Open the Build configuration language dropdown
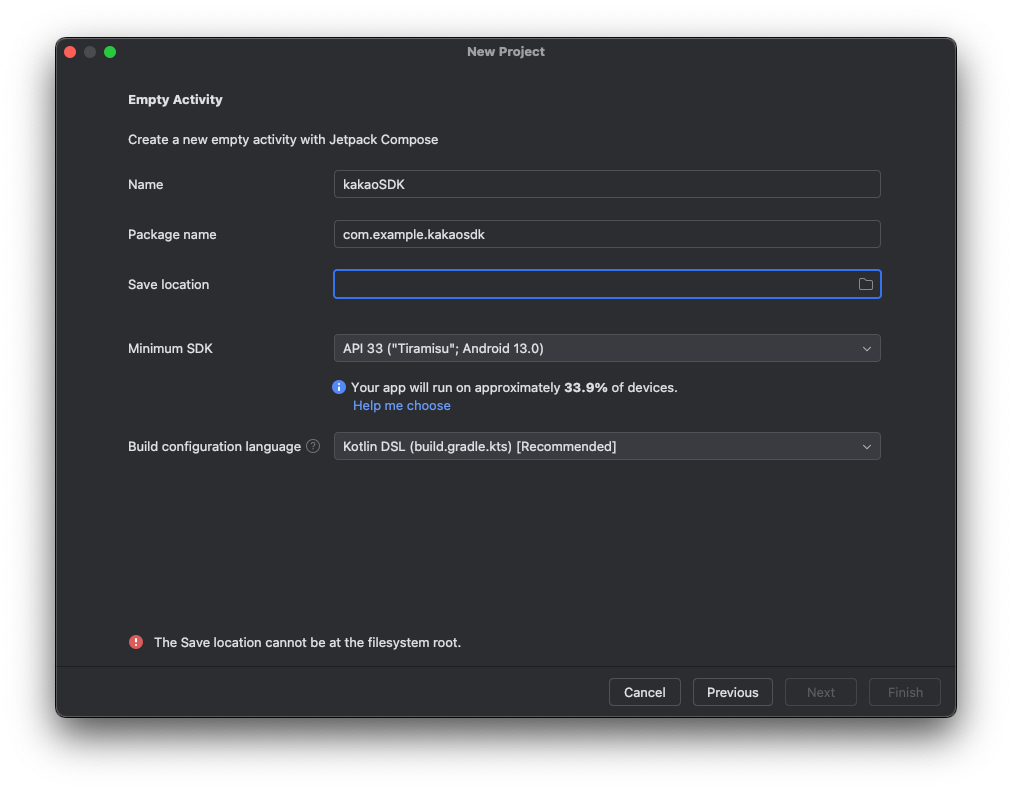 (607, 446)
